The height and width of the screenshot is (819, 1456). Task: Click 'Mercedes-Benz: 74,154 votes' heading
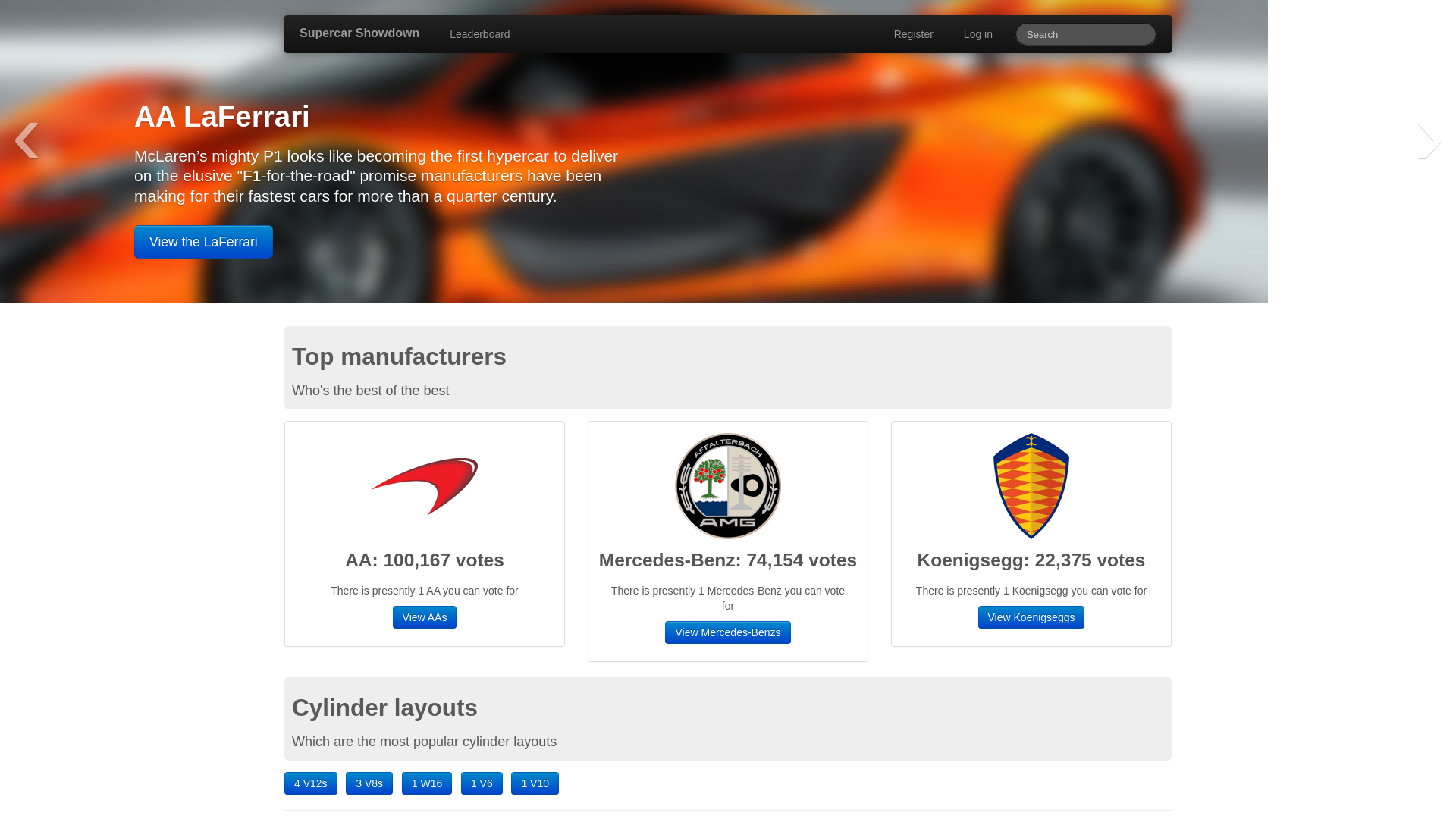(x=728, y=560)
